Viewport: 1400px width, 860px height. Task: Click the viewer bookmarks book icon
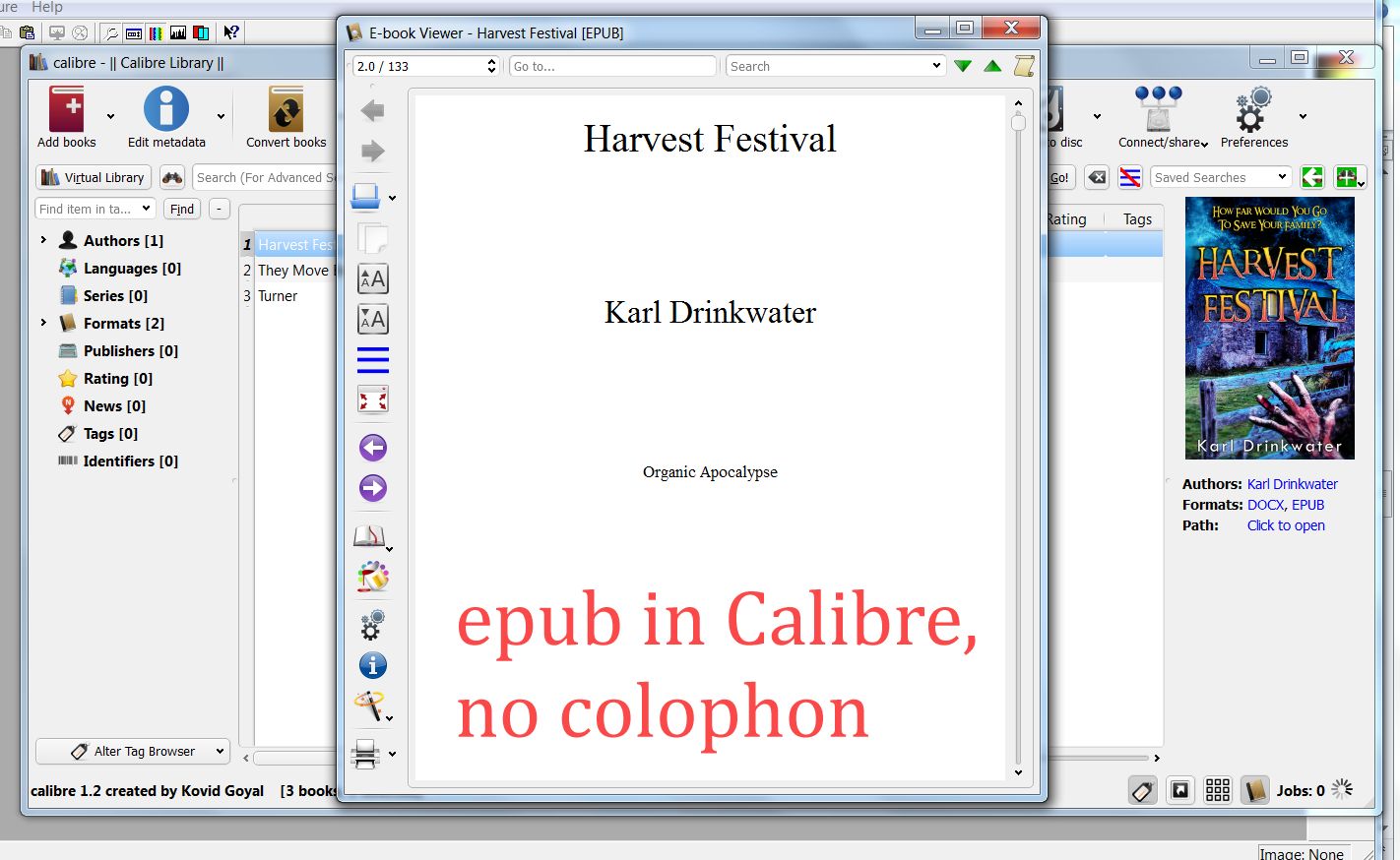369,536
